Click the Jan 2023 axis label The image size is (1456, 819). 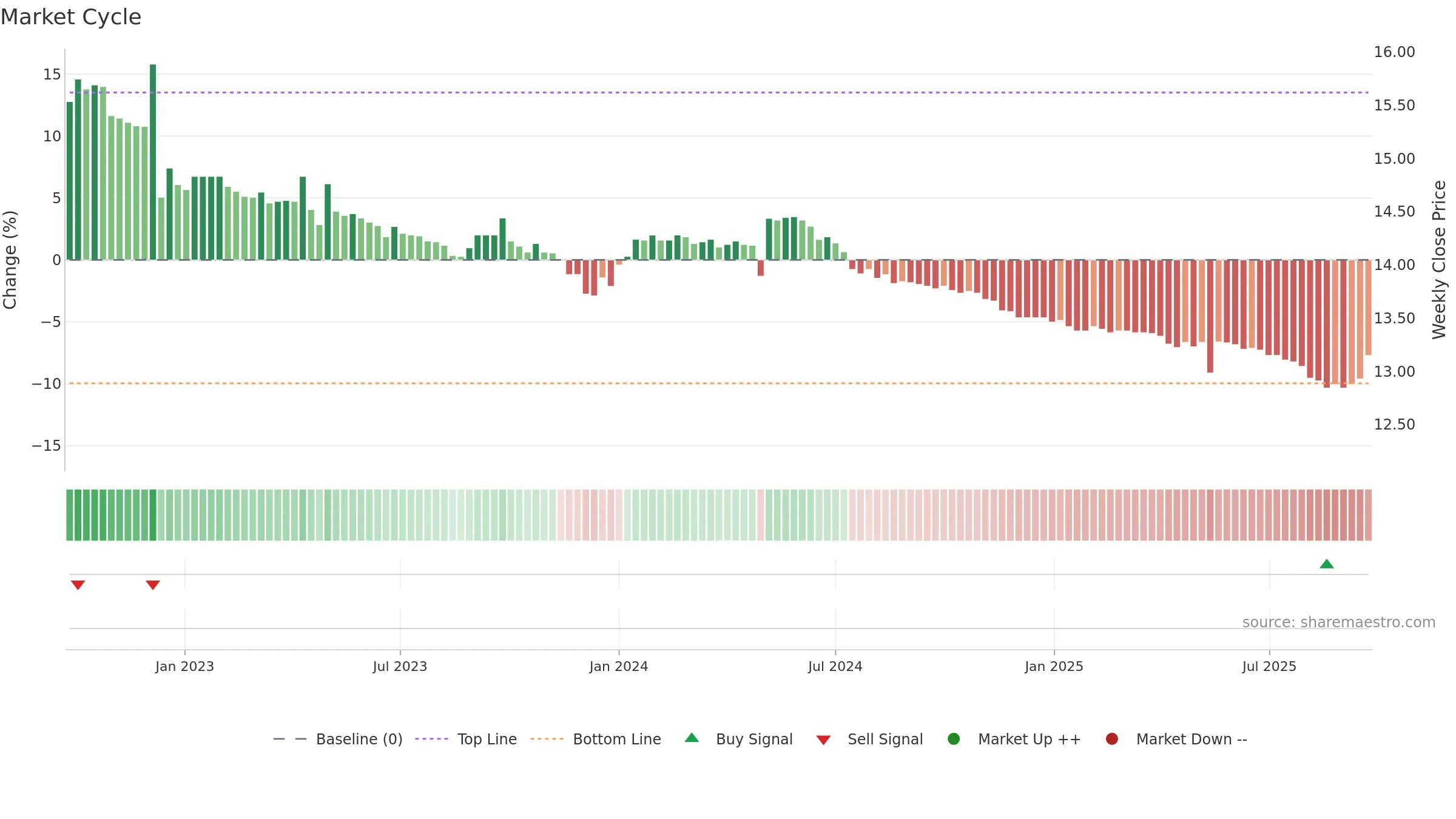(184, 667)
